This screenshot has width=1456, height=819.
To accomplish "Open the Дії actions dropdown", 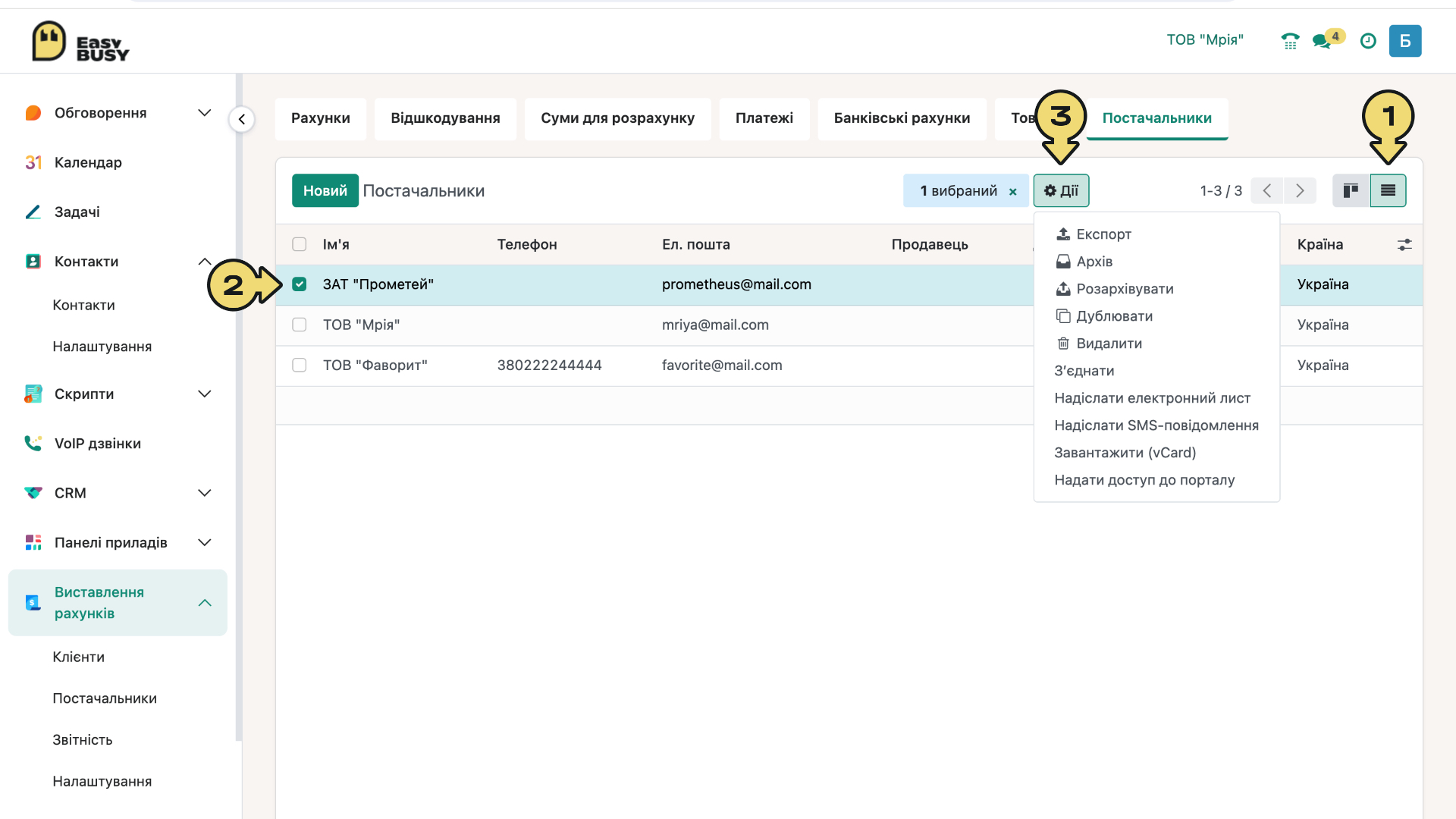I will tap(1061, 190).
